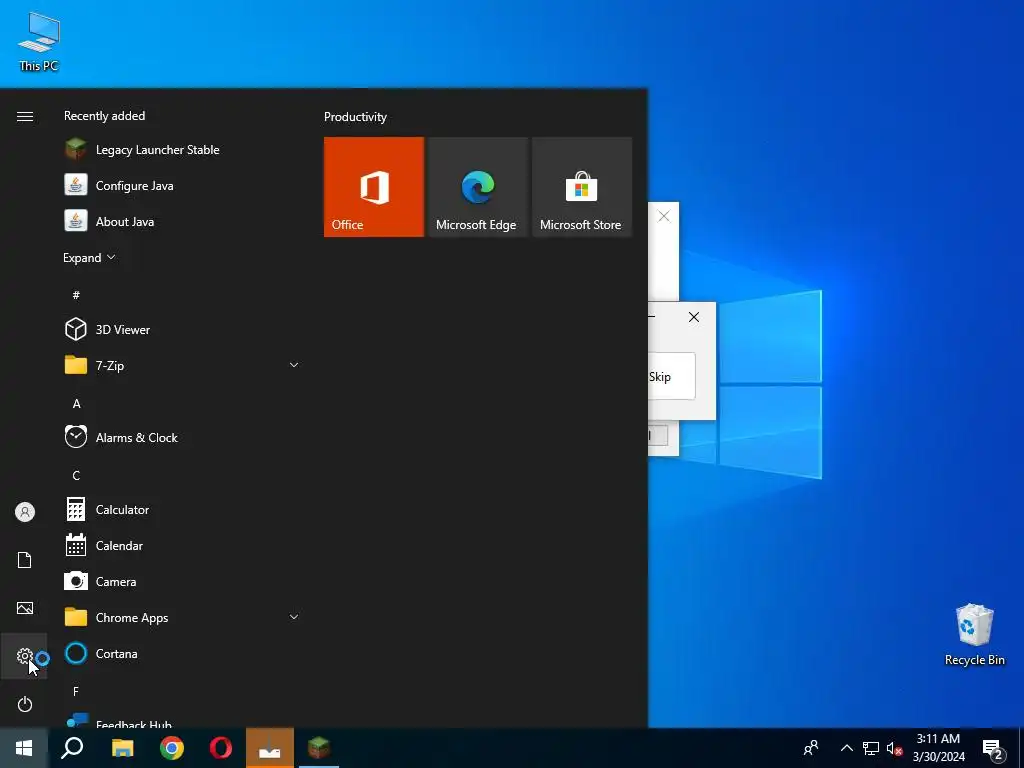Expand Start menu with hamburger icon

click(24, 116)
